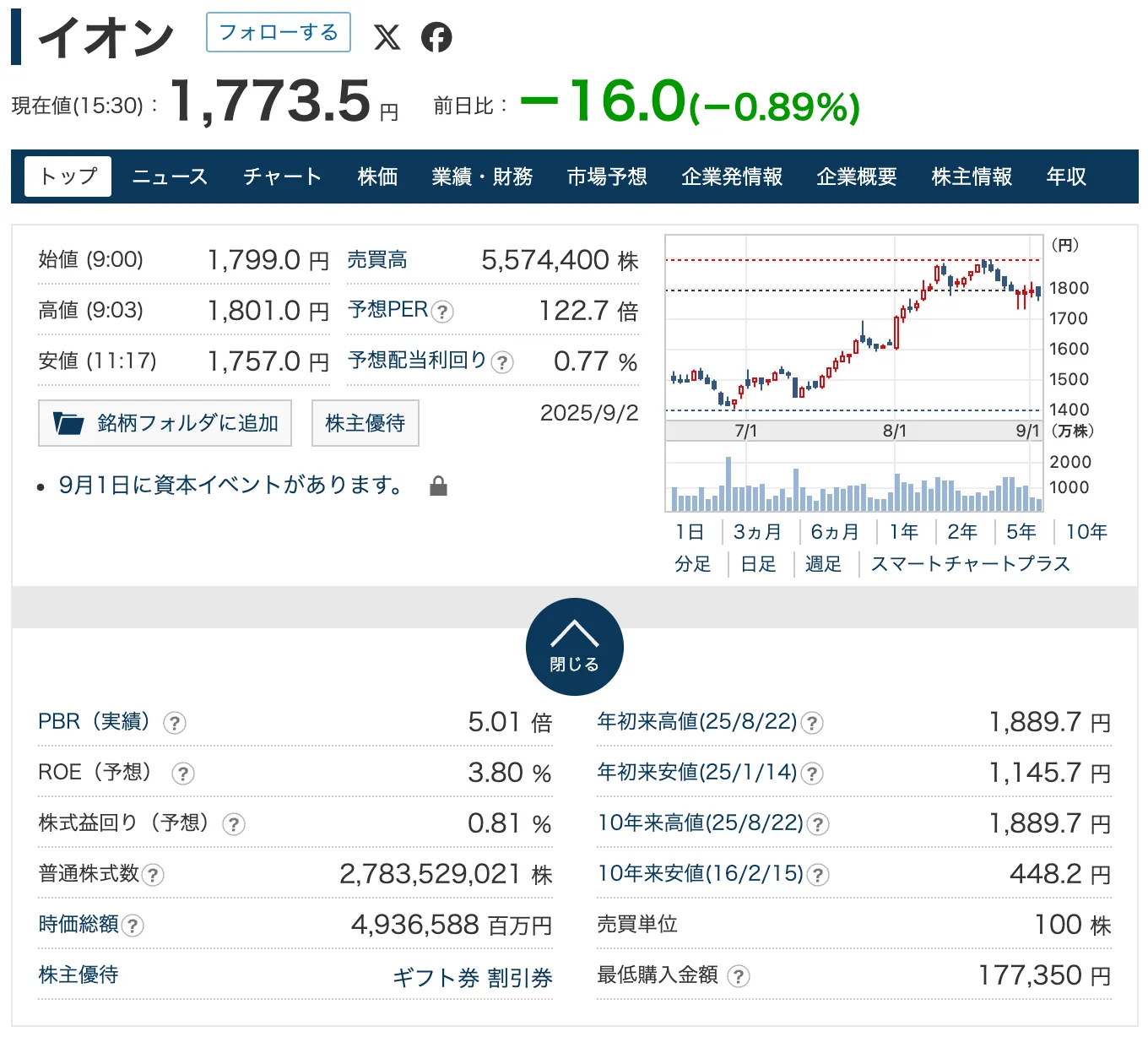This screenshot has width=1148, height=1037.
Task: Switch chart to 週足
Action: coord(823,564)
